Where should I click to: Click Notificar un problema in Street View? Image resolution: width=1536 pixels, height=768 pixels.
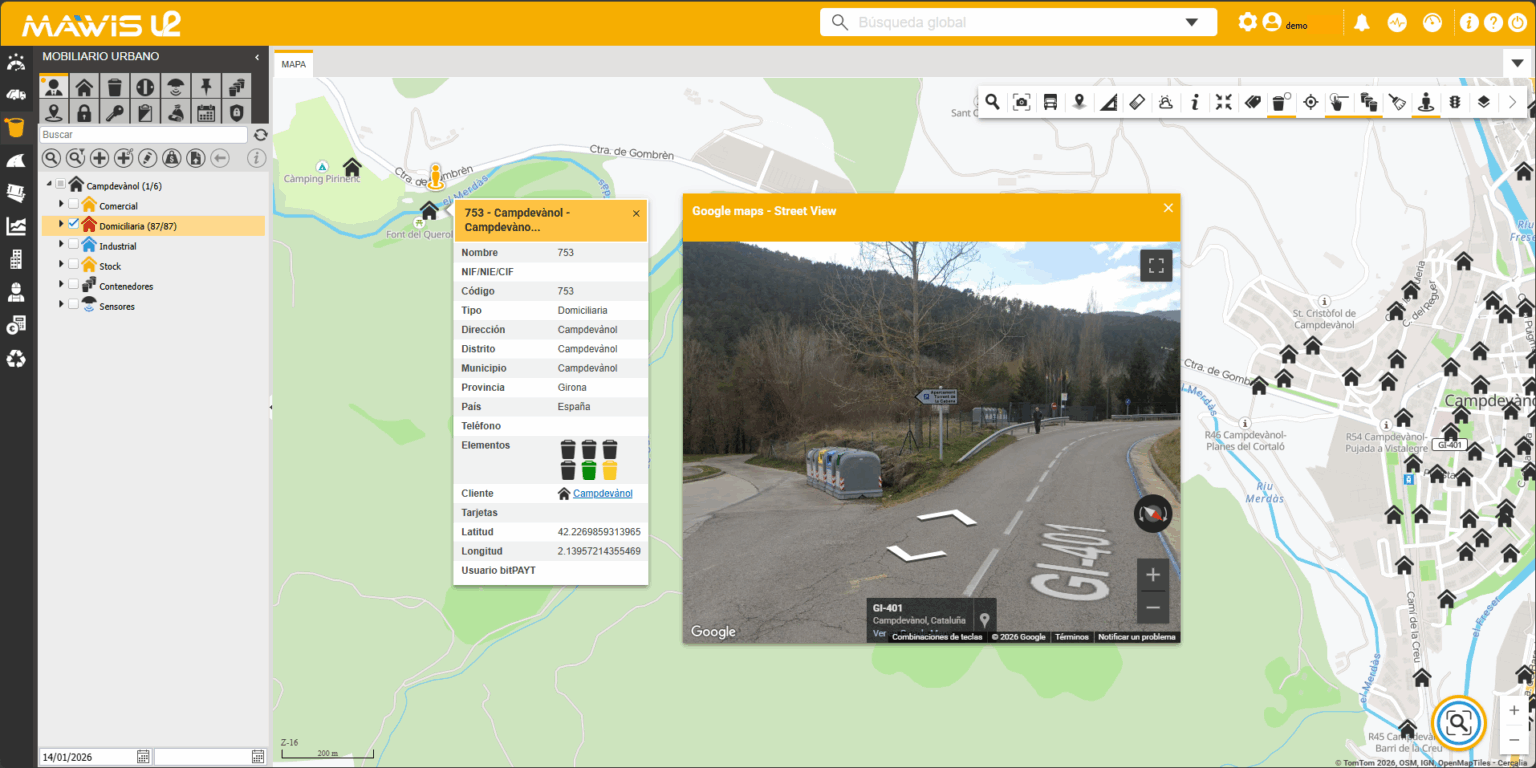point(1136,637)
